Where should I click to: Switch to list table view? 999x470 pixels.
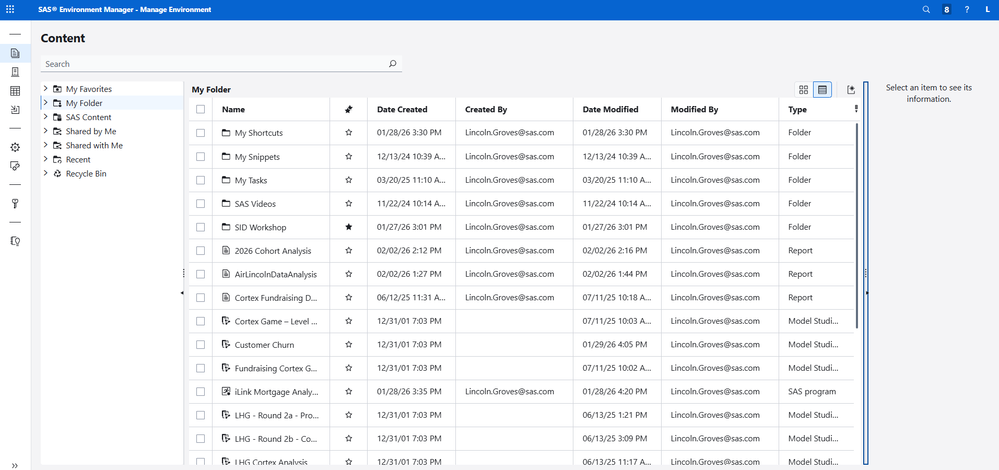823,90
